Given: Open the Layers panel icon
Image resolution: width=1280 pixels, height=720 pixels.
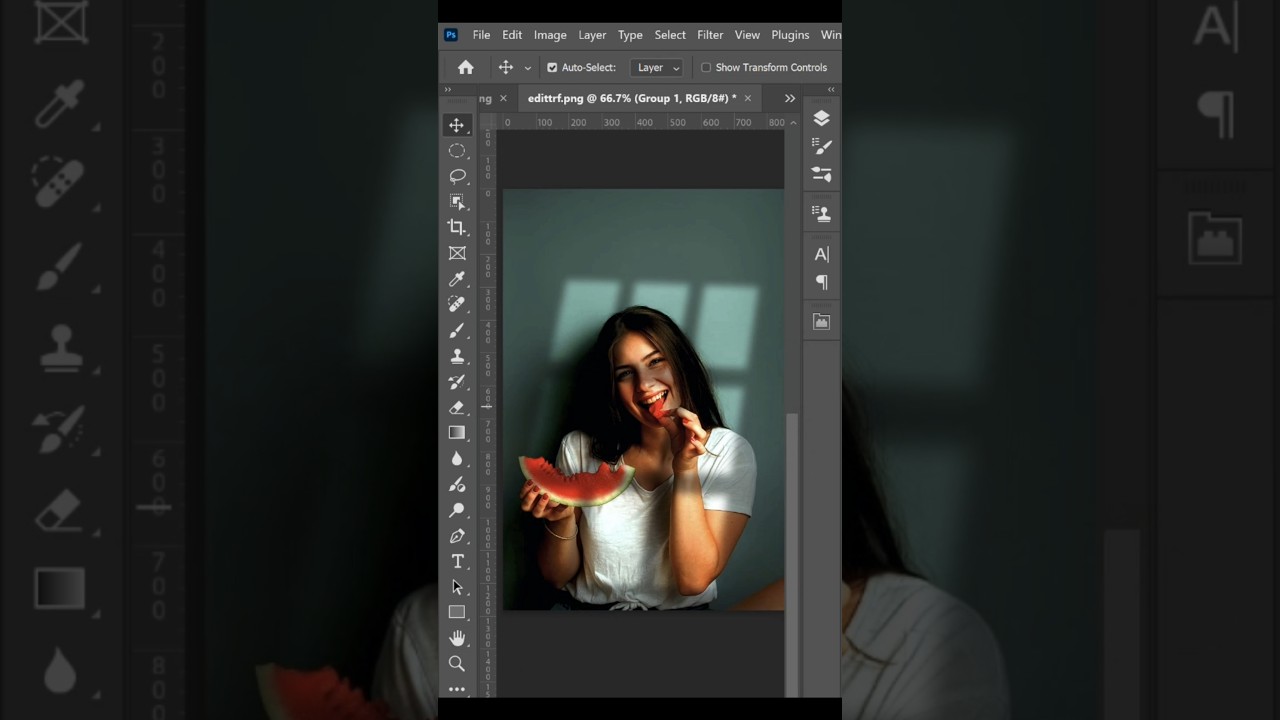Looking at the screenshot, I should [821, 118].
